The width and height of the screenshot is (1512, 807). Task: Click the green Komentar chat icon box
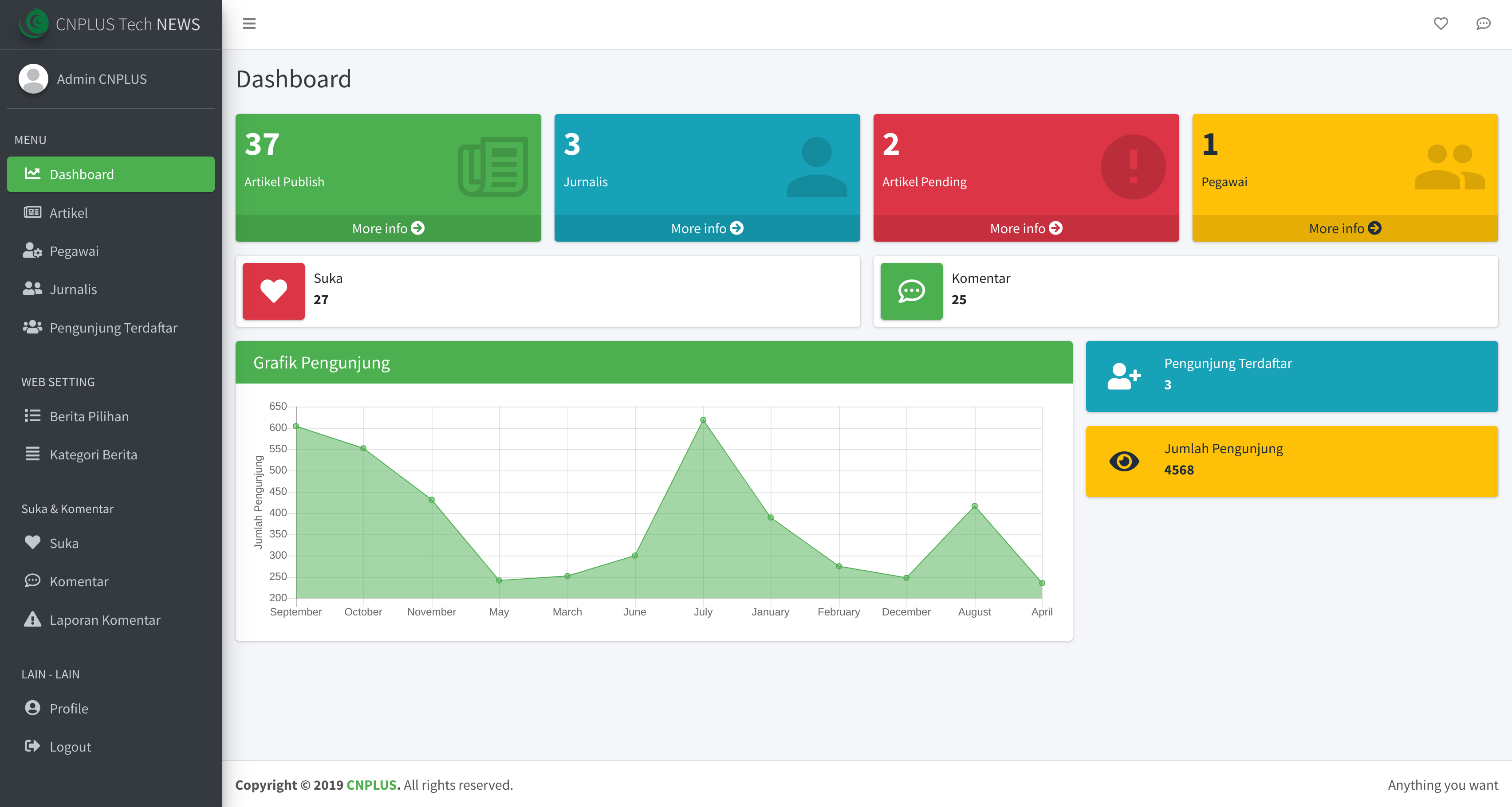pyautogui.click(x=911, y=291)
